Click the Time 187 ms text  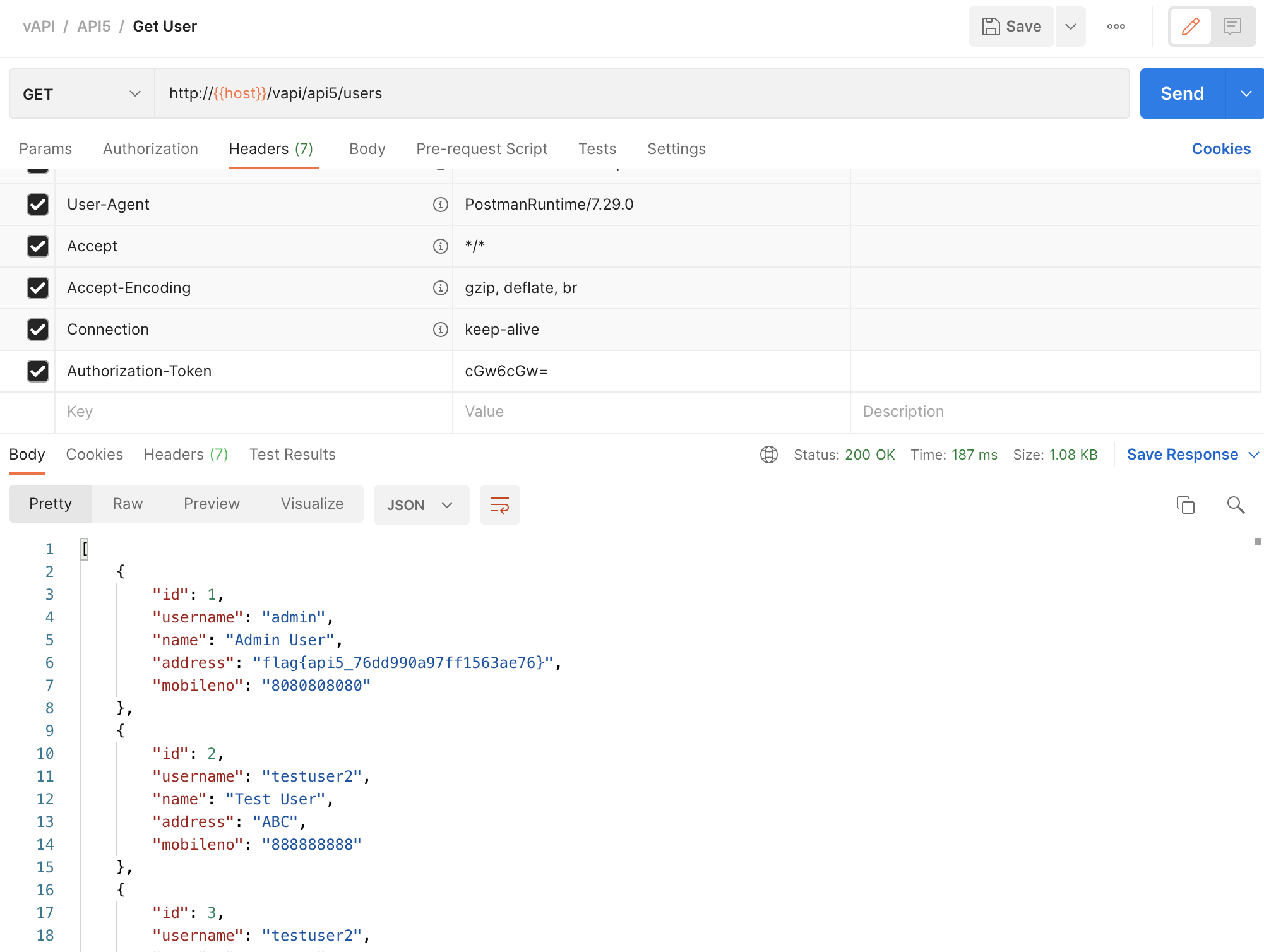tap(954, 455)
